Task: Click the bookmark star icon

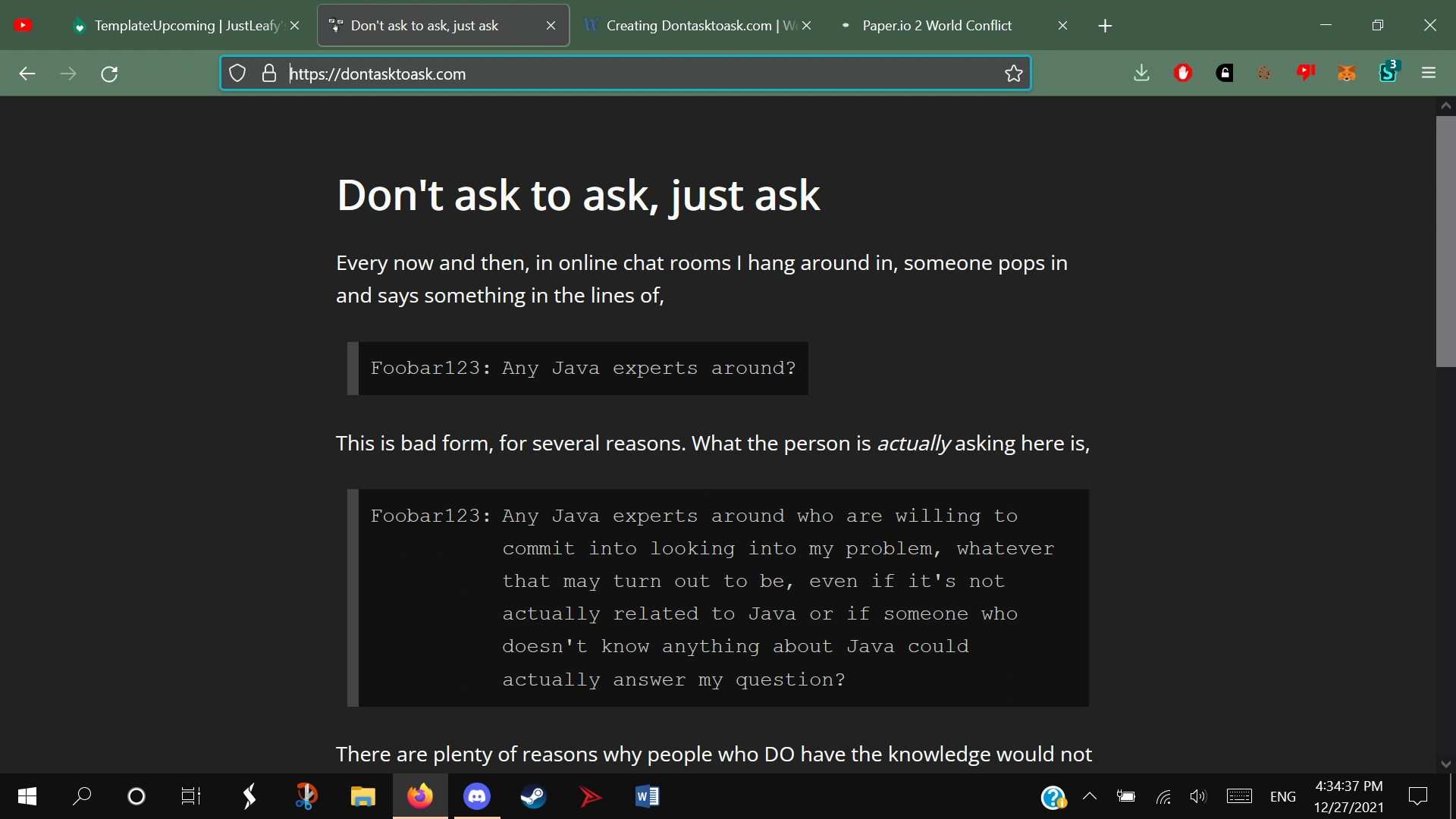Action: click(x=1014, y=74)
